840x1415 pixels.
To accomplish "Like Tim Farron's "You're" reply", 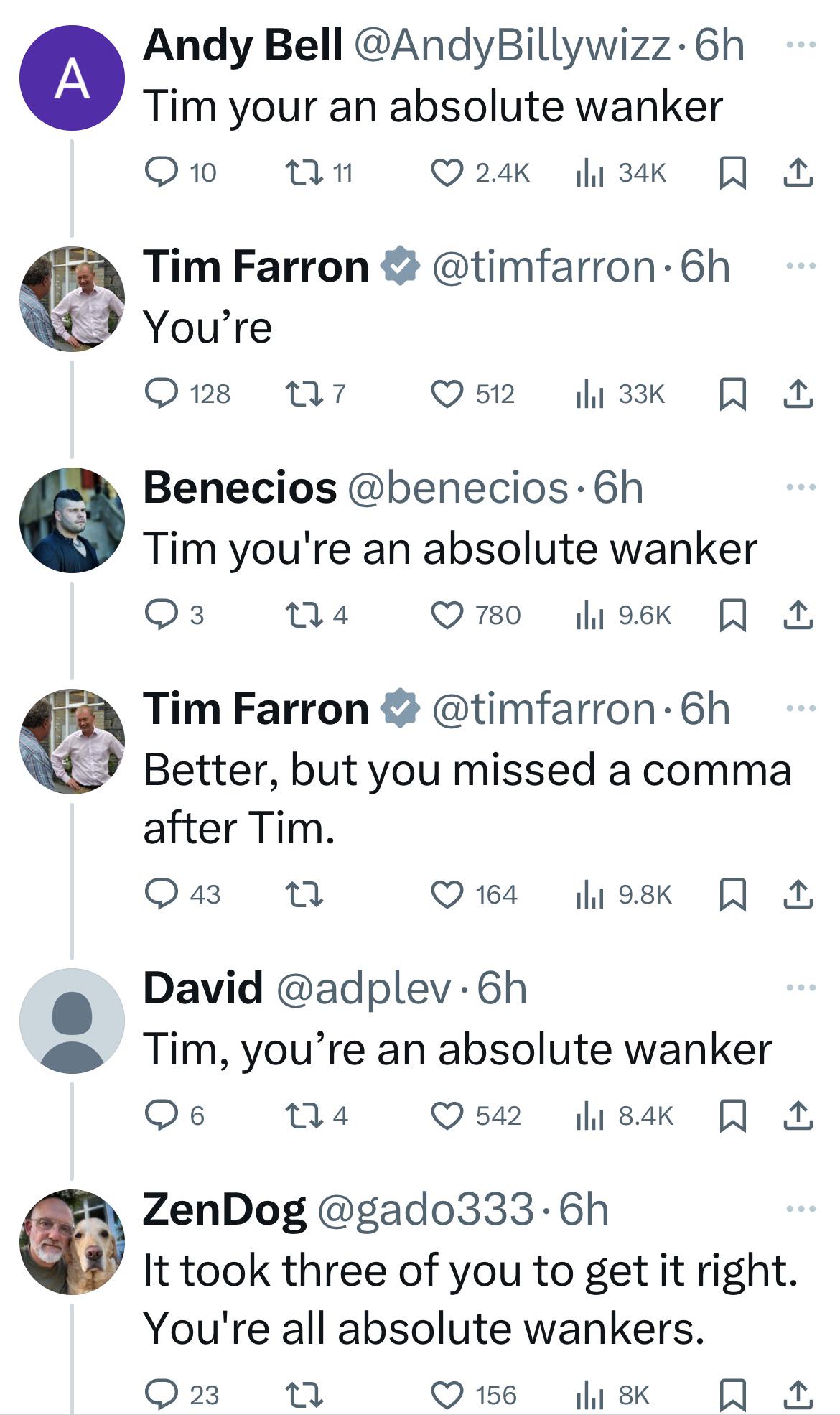I will point(447,394).
